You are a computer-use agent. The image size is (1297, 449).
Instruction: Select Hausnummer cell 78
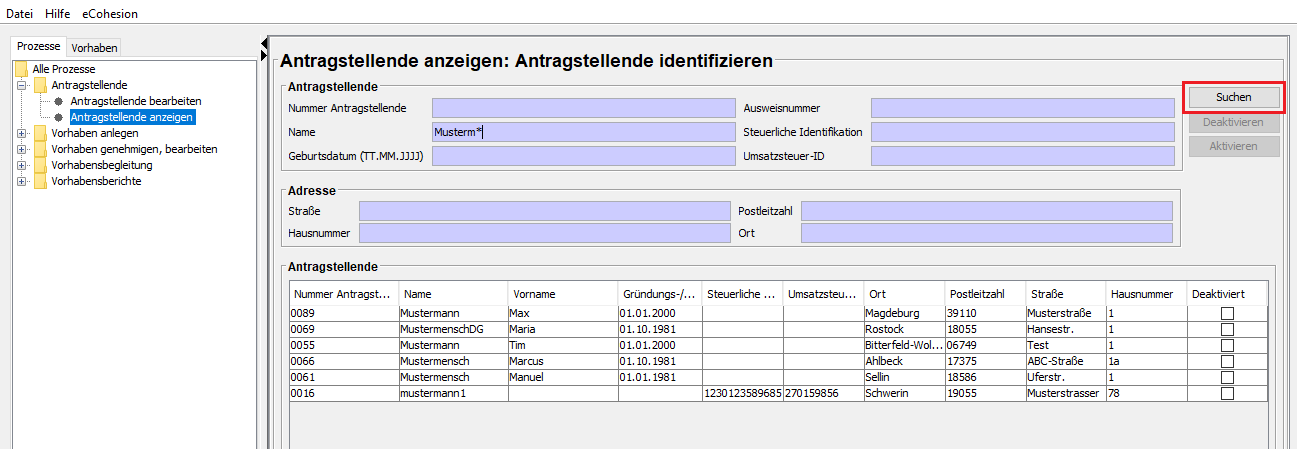[x=1146, y=394]
